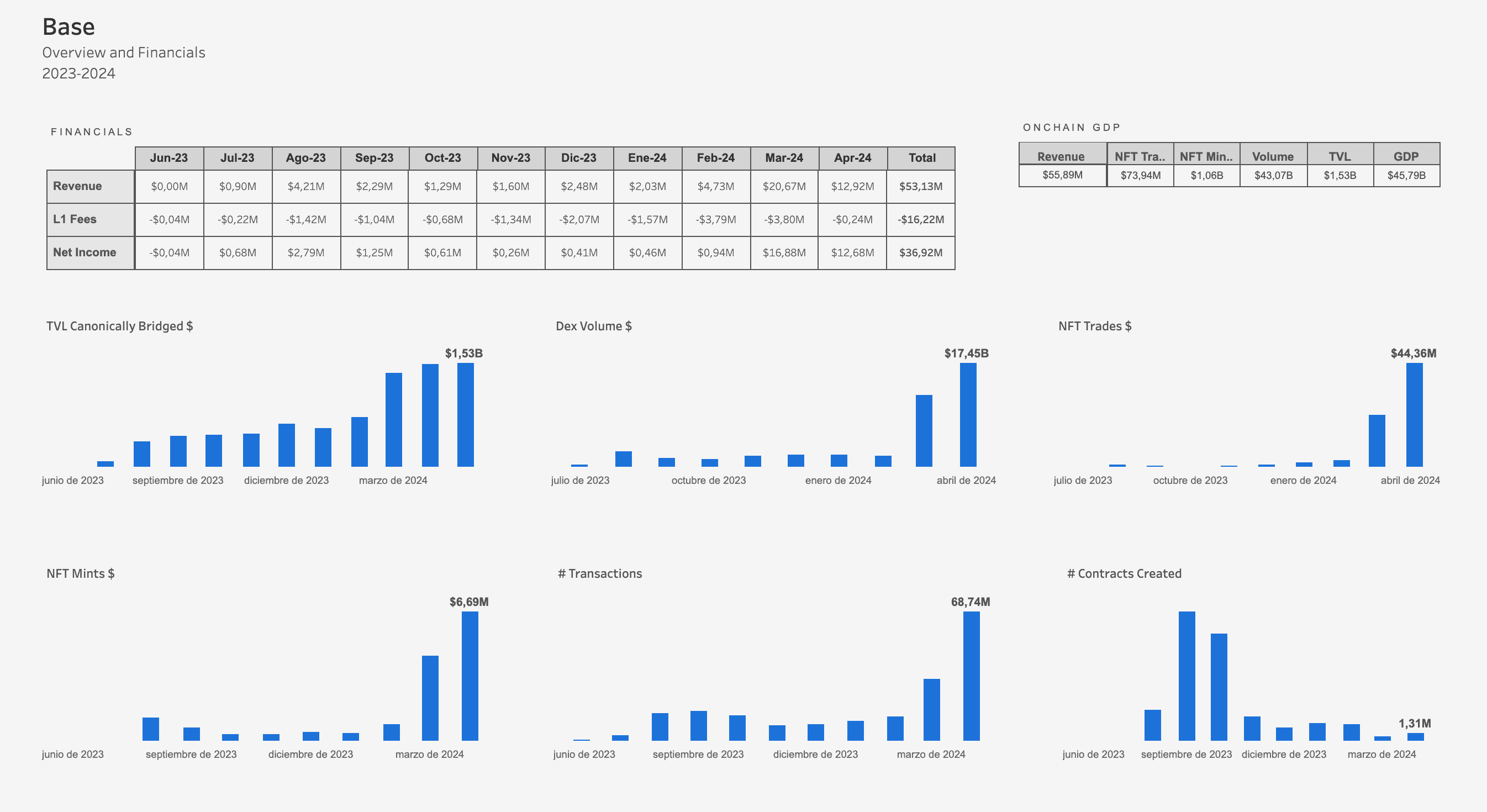Viewport: 1487px width, 812px height.
Task: Select the Revenue row label
Action: click(91, 186)
